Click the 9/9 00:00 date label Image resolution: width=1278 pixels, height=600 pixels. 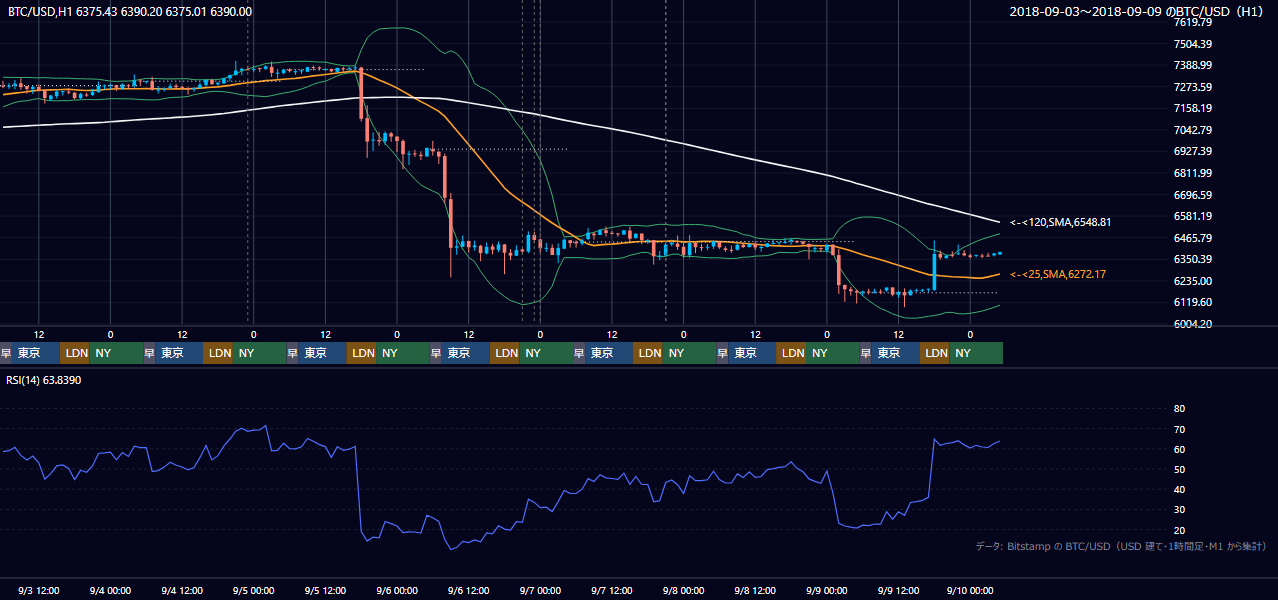pyautogui.click(x=827, y=590)
